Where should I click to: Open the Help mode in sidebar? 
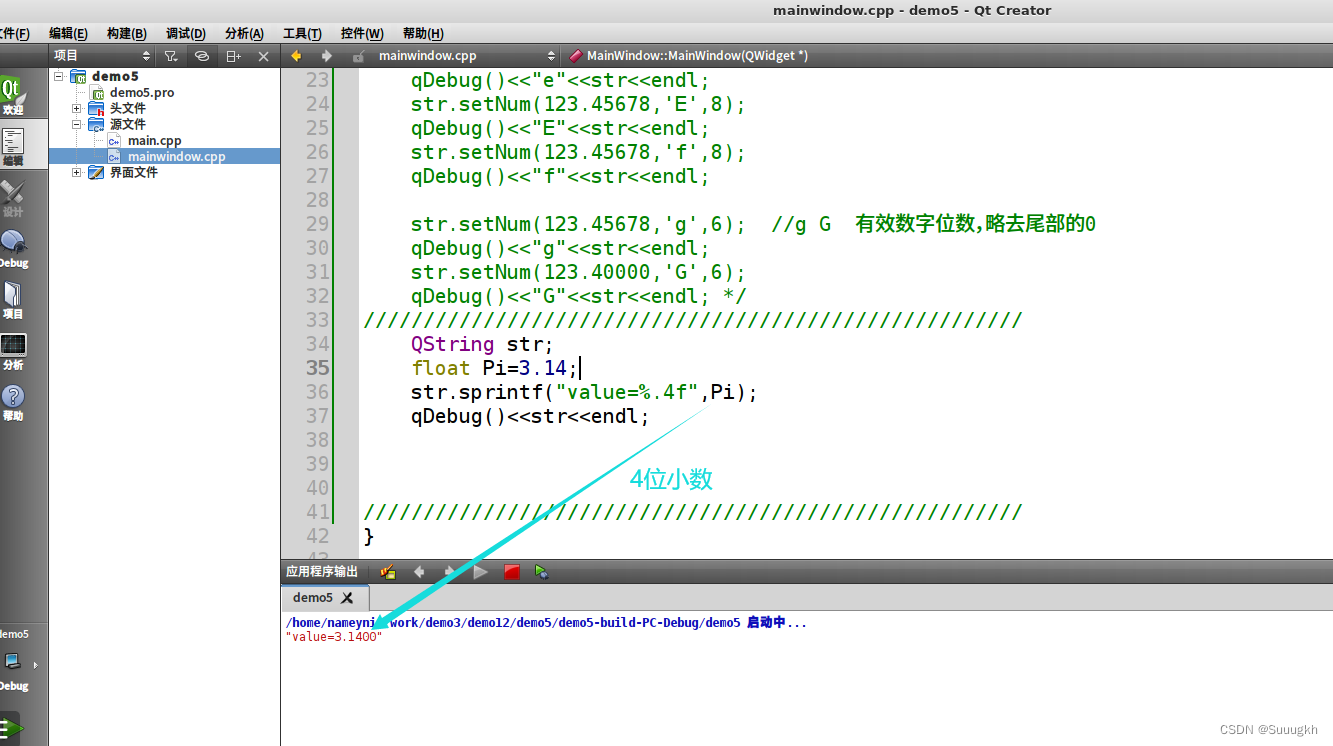click(x=12, y=402)
